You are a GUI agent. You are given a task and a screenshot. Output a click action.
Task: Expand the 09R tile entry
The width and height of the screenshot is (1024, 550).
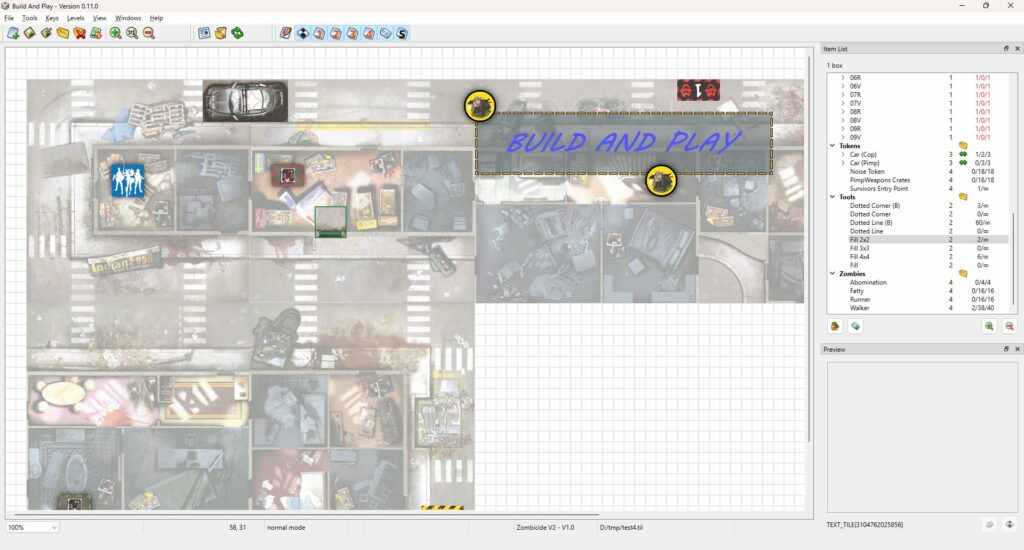(x=842, y=129)
